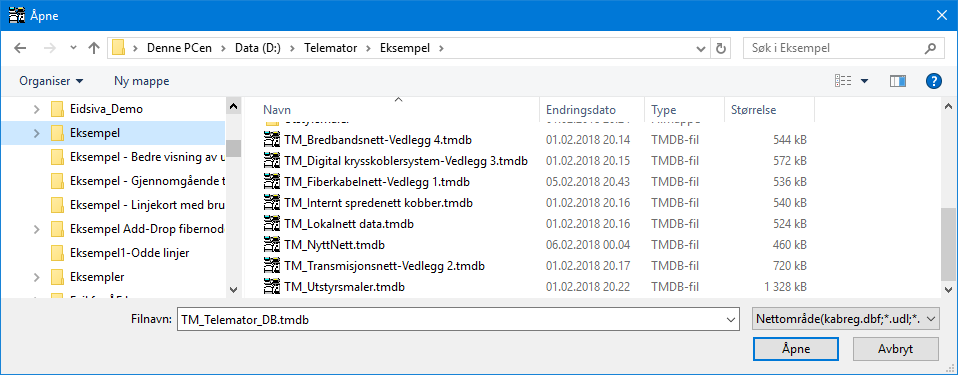Select Eksempel - Bedre visning folder
Image resolution: width=958 pixels, height=375 pixels.
tap(147, 157)
